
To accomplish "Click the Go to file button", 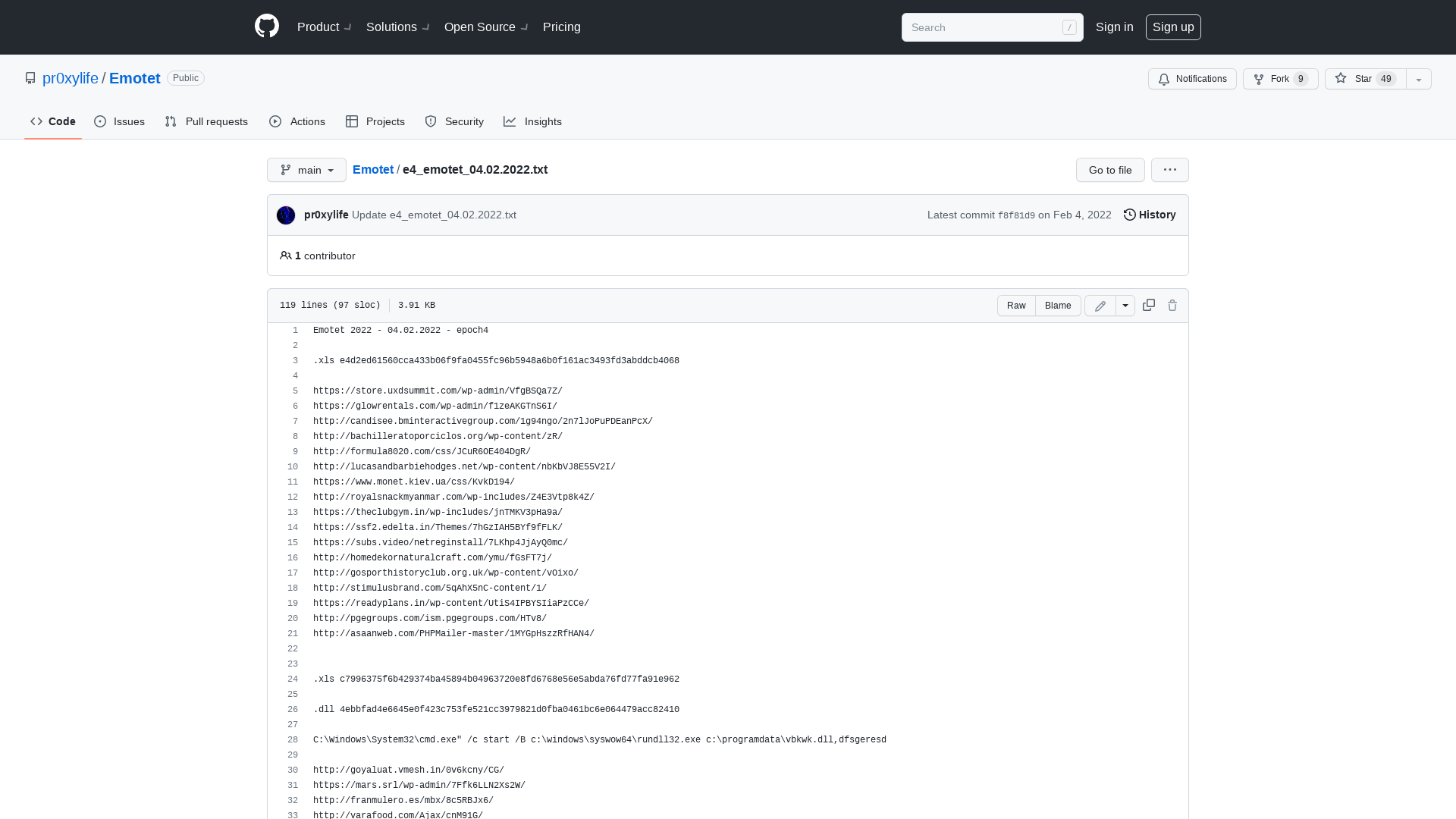I will [x=1110, y=170].
